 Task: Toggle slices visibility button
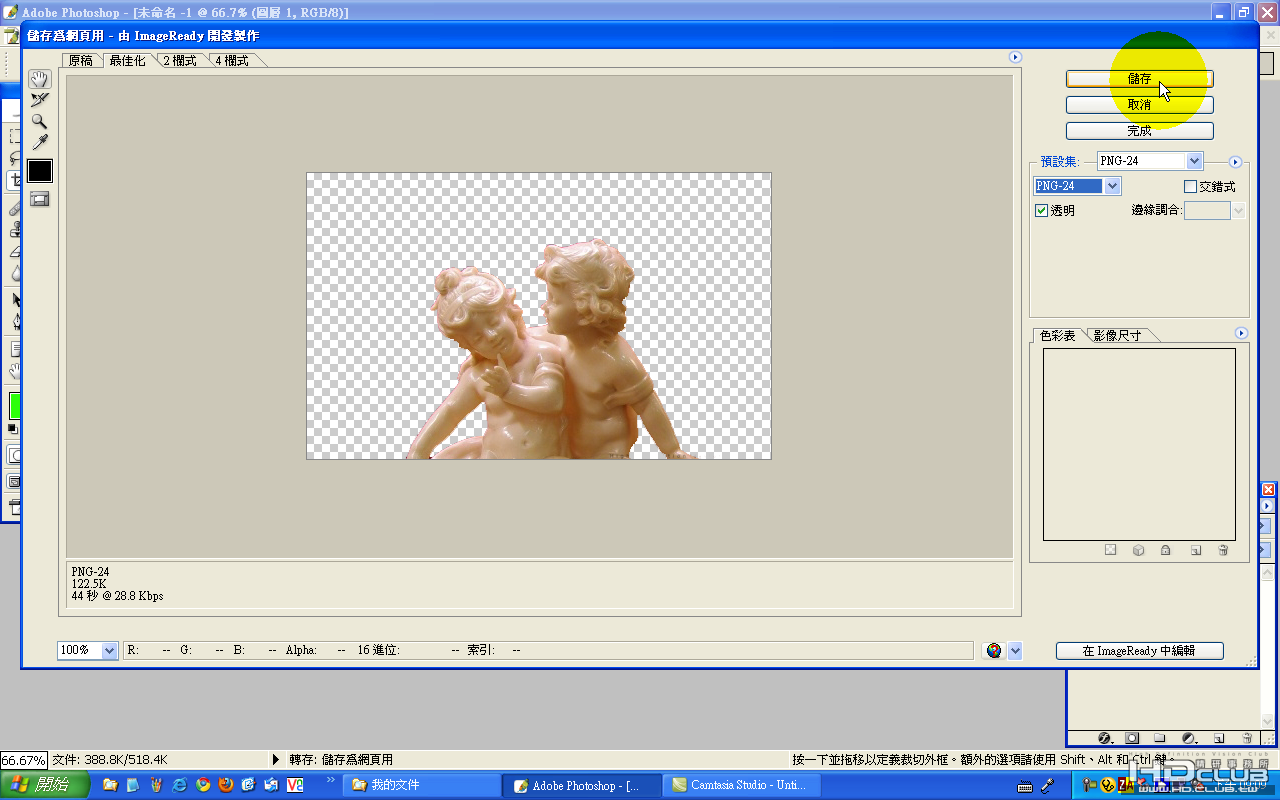point(40,199)
